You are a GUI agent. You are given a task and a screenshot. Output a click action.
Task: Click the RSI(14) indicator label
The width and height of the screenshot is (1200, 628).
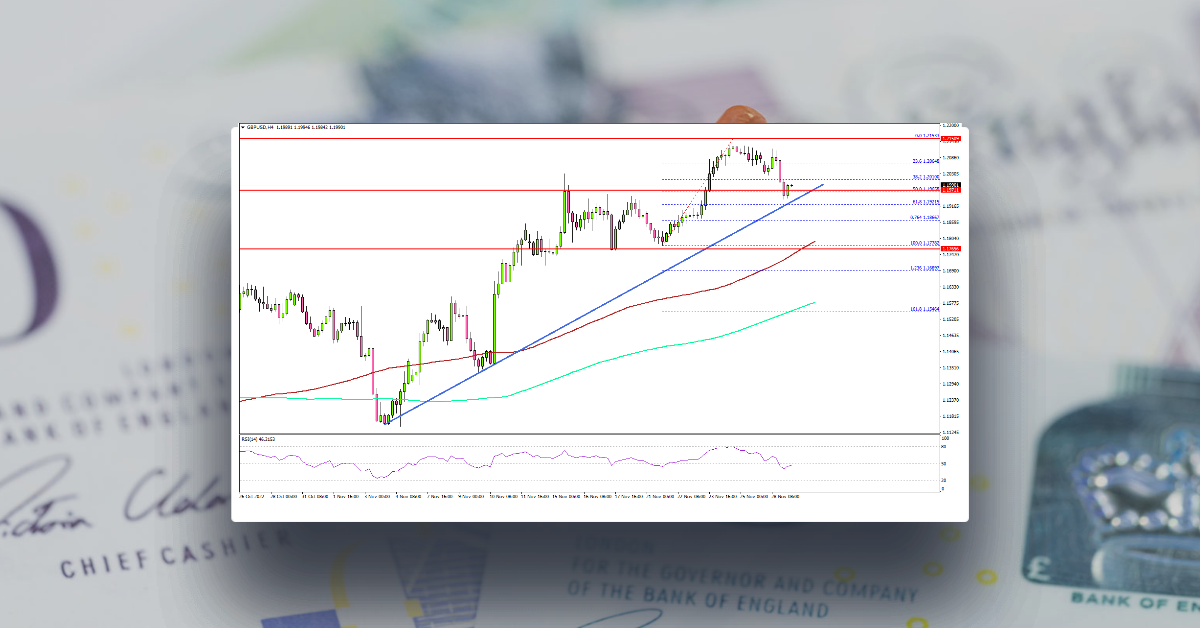pos(252,437)
